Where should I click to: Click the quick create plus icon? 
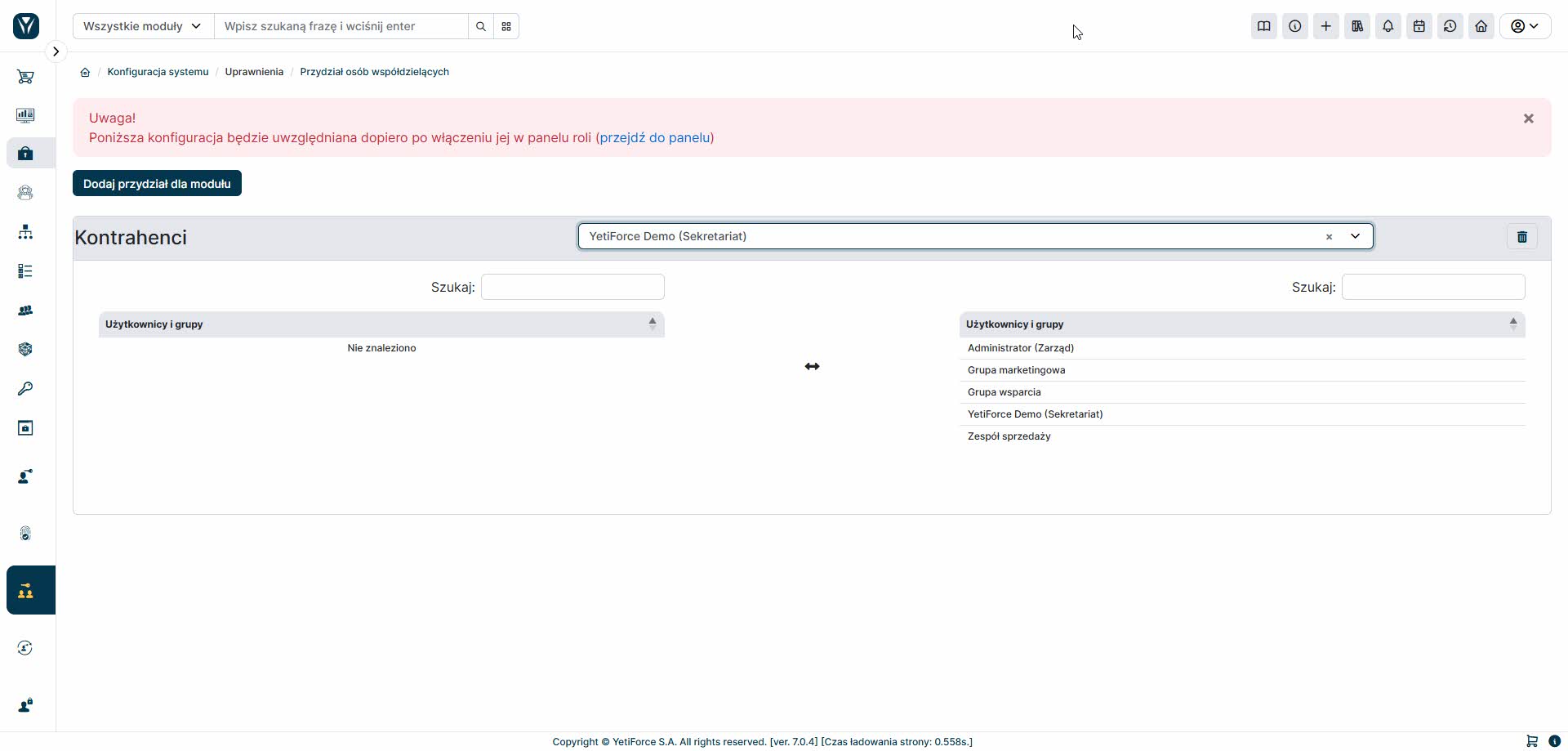pos(1325,26)
